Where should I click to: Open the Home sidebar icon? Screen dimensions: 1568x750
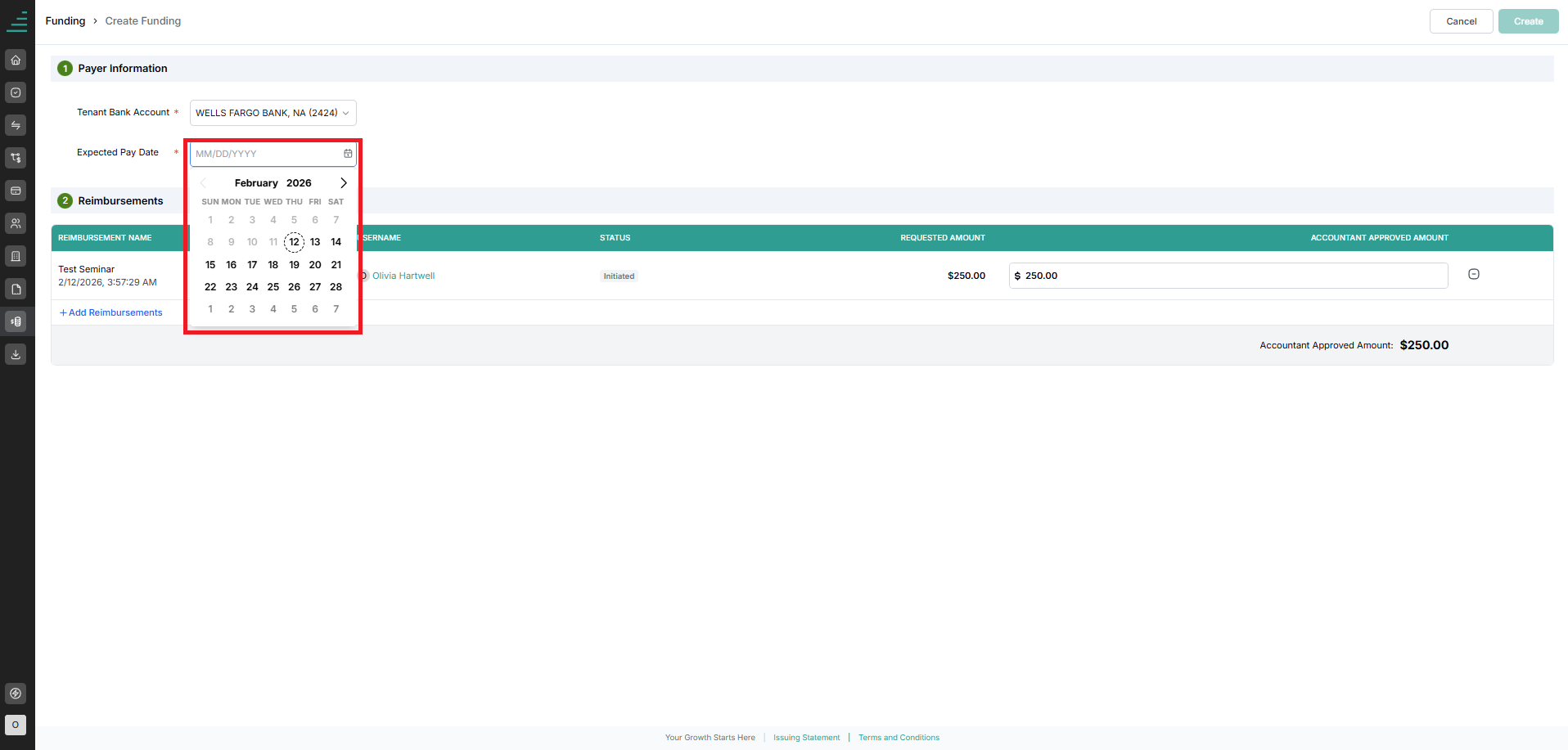click(x=16, y=60)
